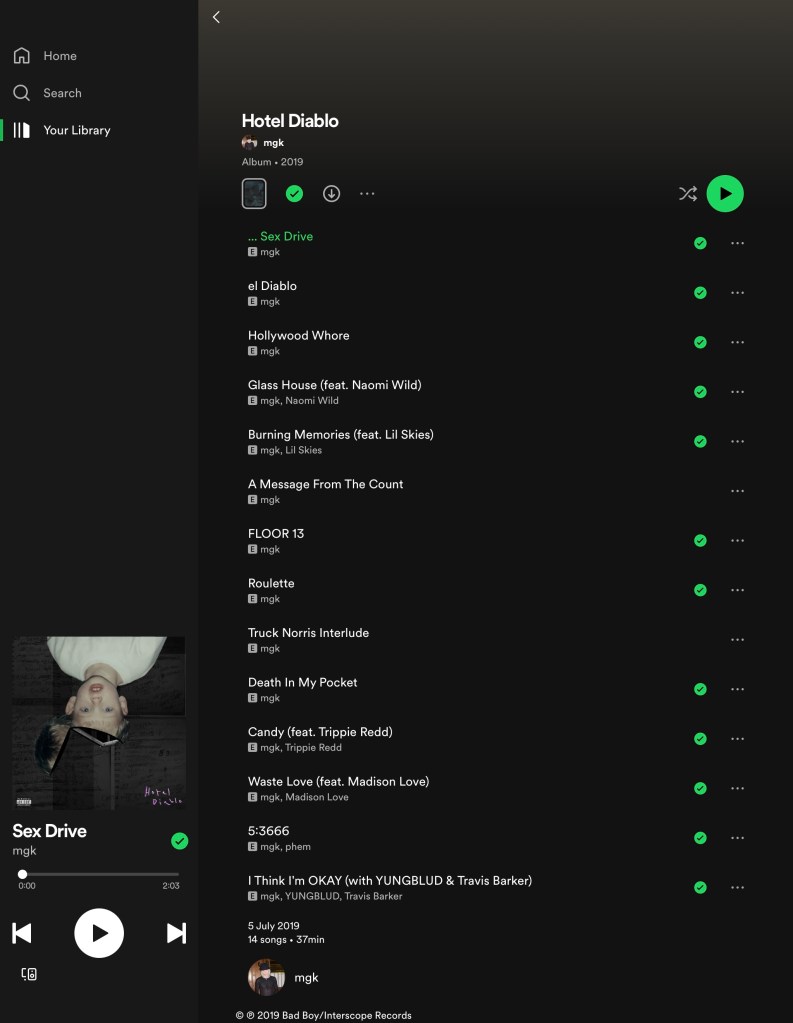Open Search from the sidebar
Screen dimensions: 793x1023
[x=62, y=93]
